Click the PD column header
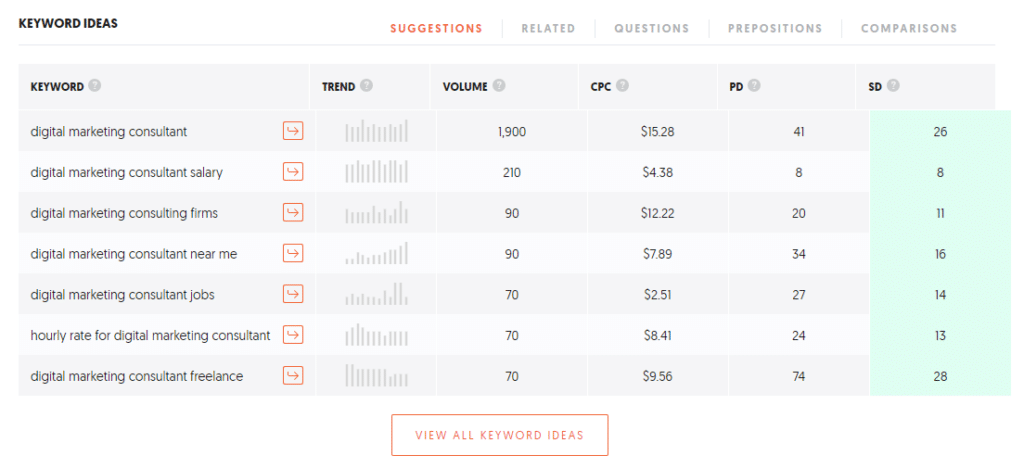 click(x=736, y=86)
